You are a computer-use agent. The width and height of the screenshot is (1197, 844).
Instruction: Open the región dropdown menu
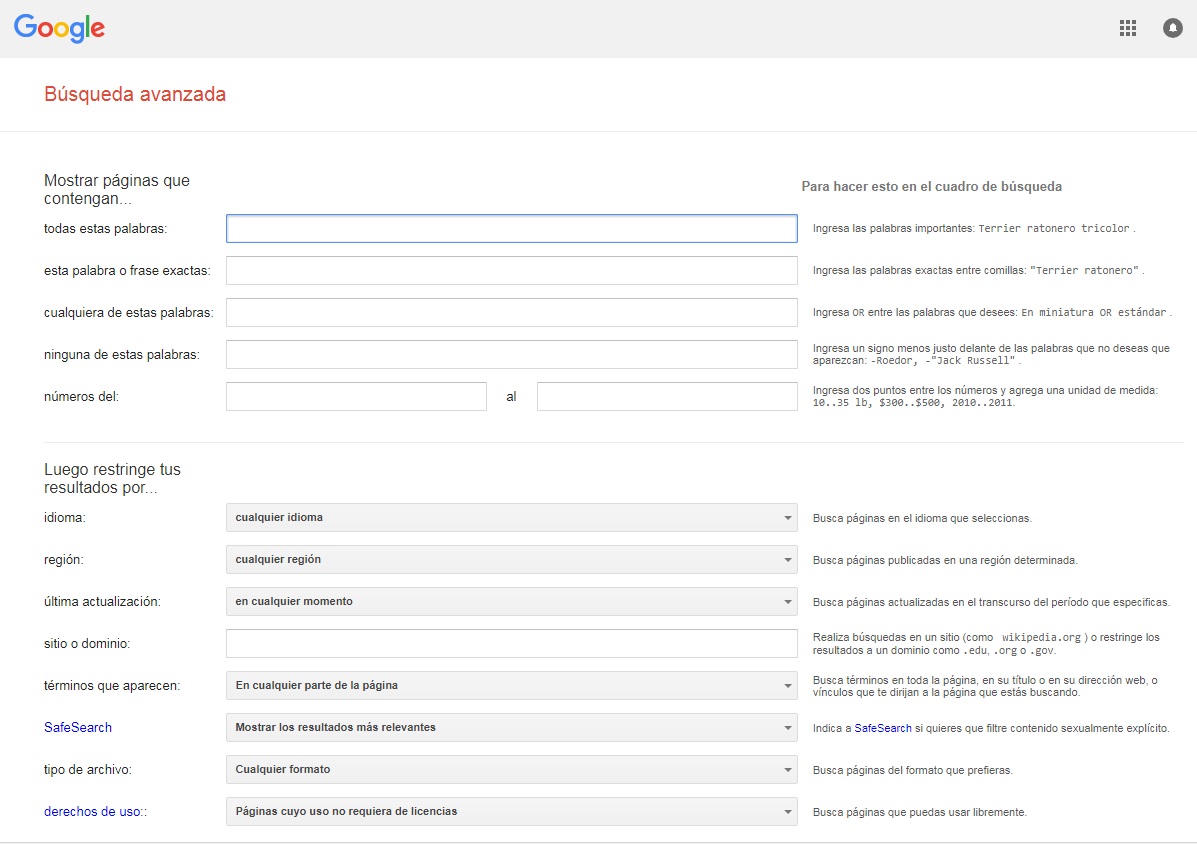point(511,560)
